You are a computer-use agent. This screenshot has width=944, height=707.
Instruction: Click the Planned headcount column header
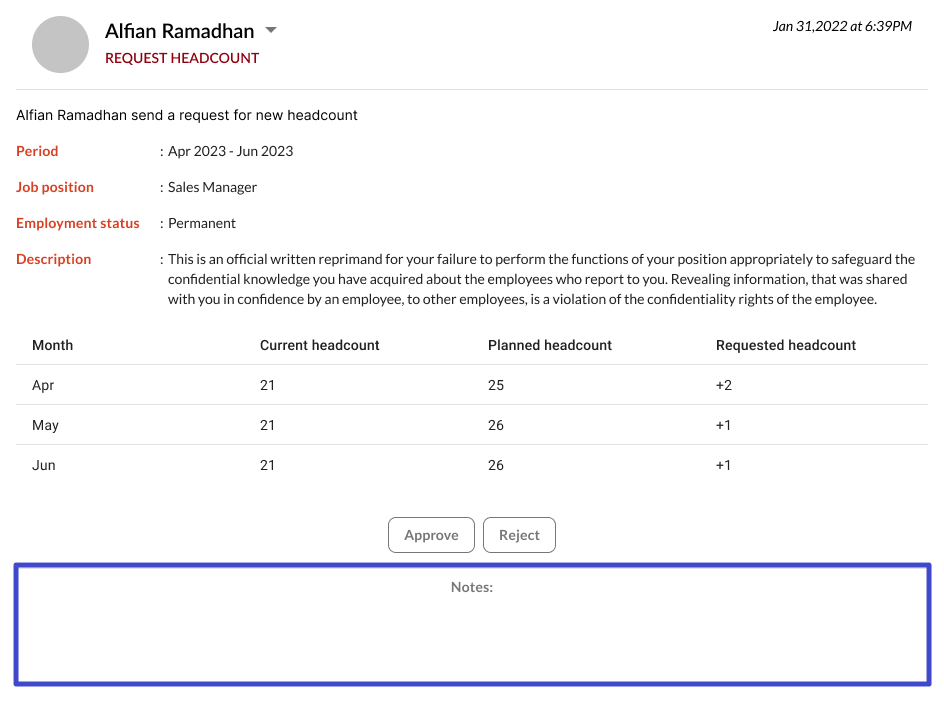pos(549,345)
